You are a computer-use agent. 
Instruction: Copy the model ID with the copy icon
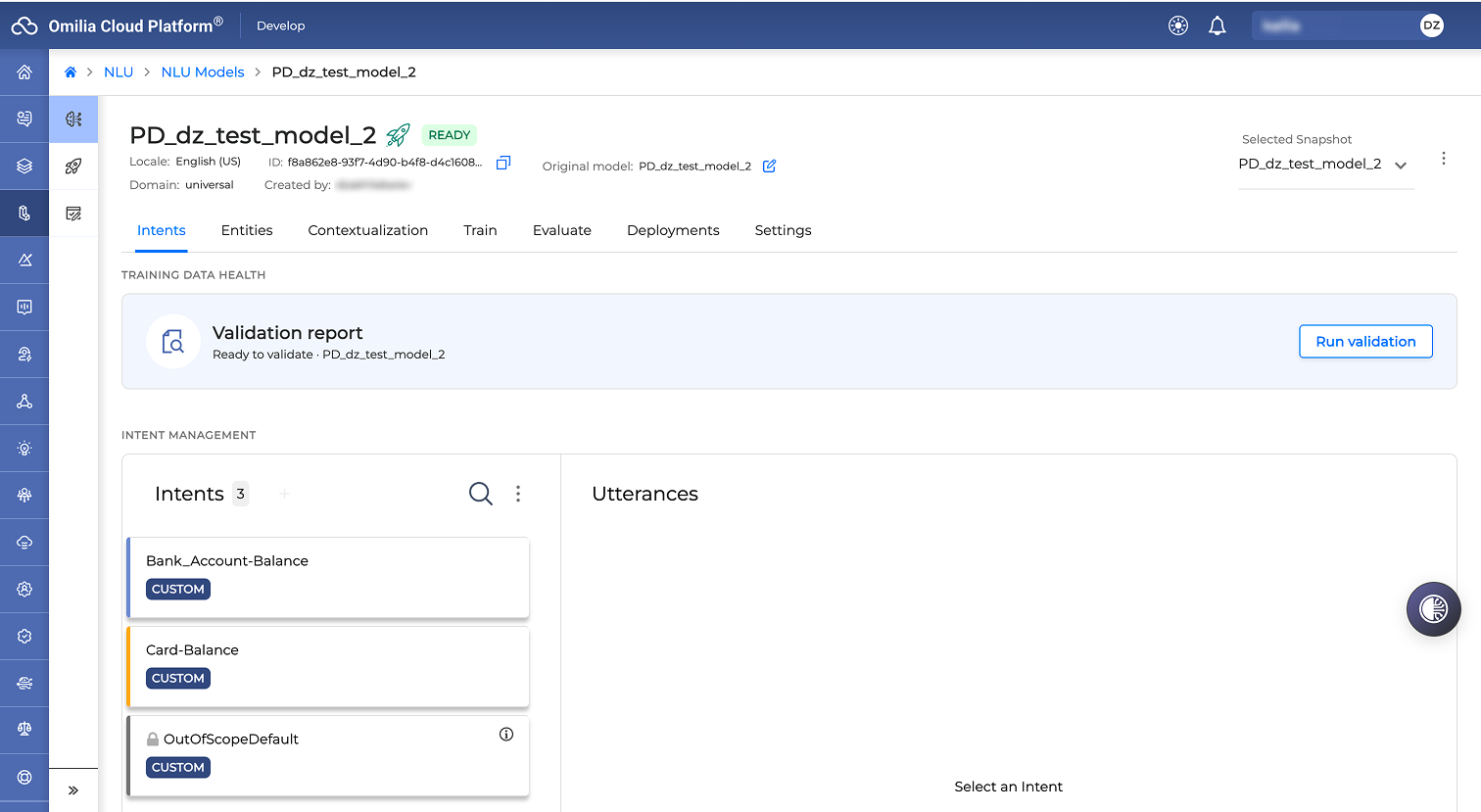click(503, 163)
